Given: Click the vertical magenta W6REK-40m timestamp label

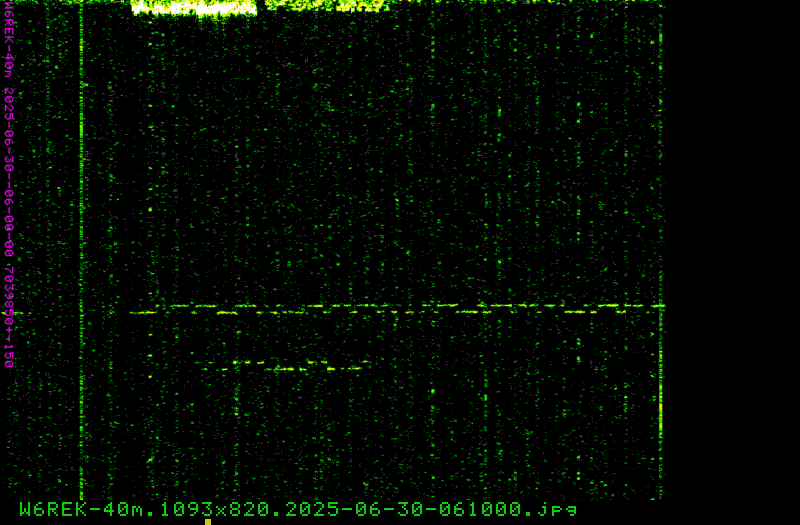Looking at the screenshot, I should pyautogui.click(x=9, y=185).
